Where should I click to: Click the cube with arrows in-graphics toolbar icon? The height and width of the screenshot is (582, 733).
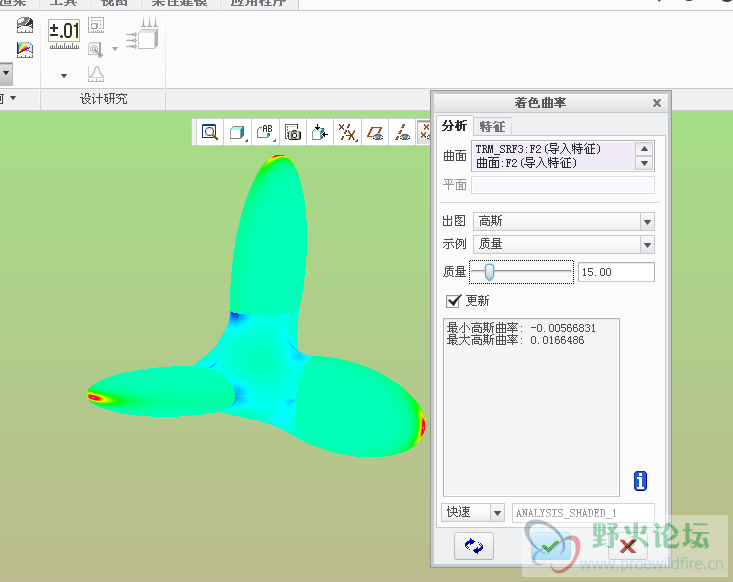point(320,132)
